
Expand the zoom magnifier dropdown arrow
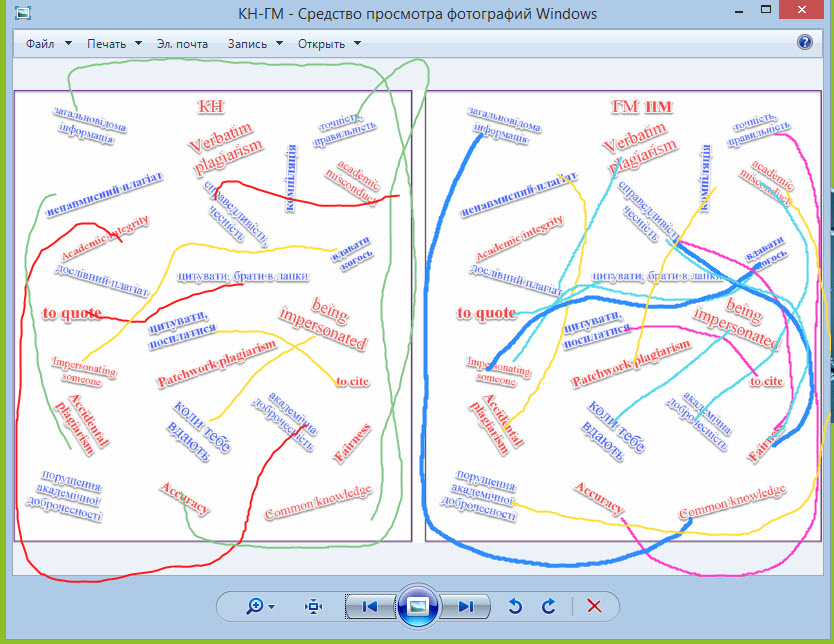pos(272,607)
